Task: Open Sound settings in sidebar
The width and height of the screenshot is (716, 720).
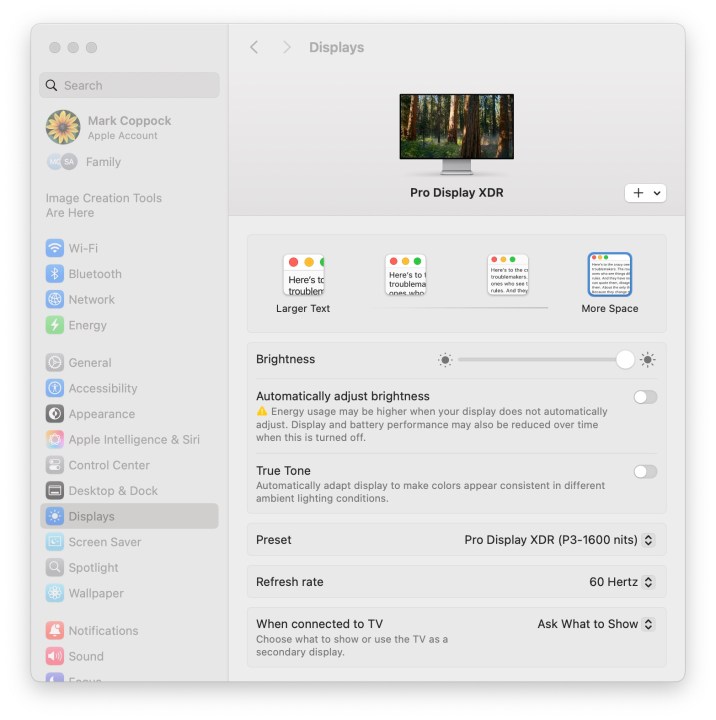Action: (x=129, y=656)
